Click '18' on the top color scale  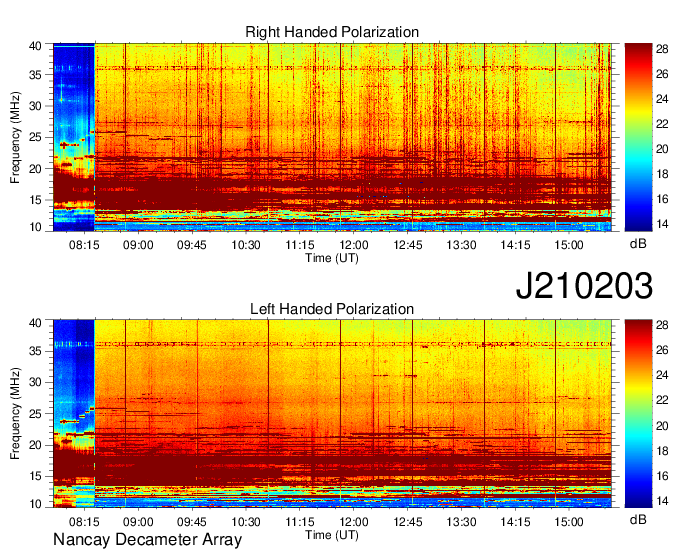[x=662, y=174]
